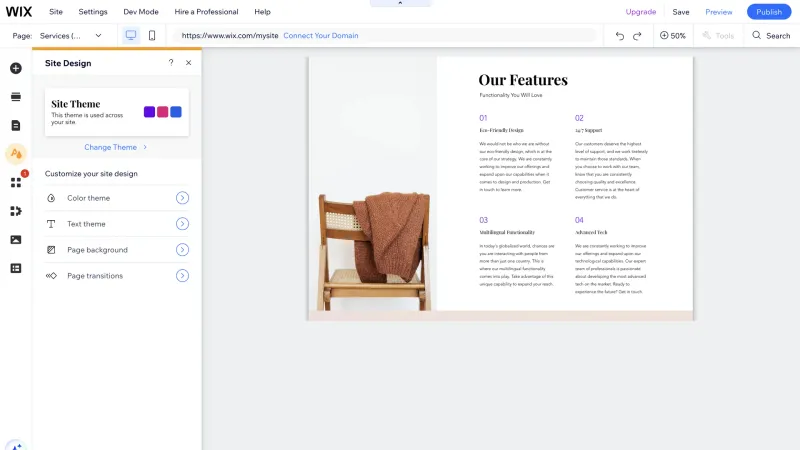This screenshot has height=450, width=800.
Task: Select the Functionality You Will Love subtitle
Action: coord(511,95)
